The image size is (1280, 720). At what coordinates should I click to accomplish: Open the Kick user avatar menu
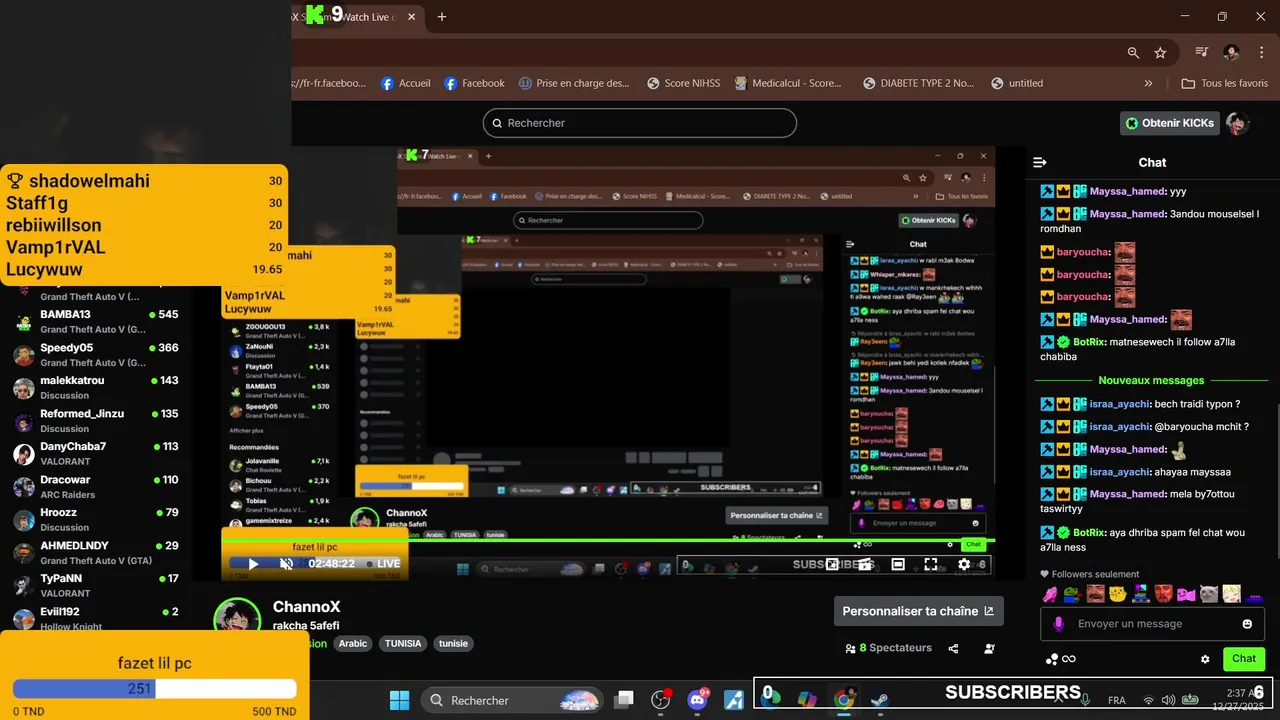(1238, 123)
